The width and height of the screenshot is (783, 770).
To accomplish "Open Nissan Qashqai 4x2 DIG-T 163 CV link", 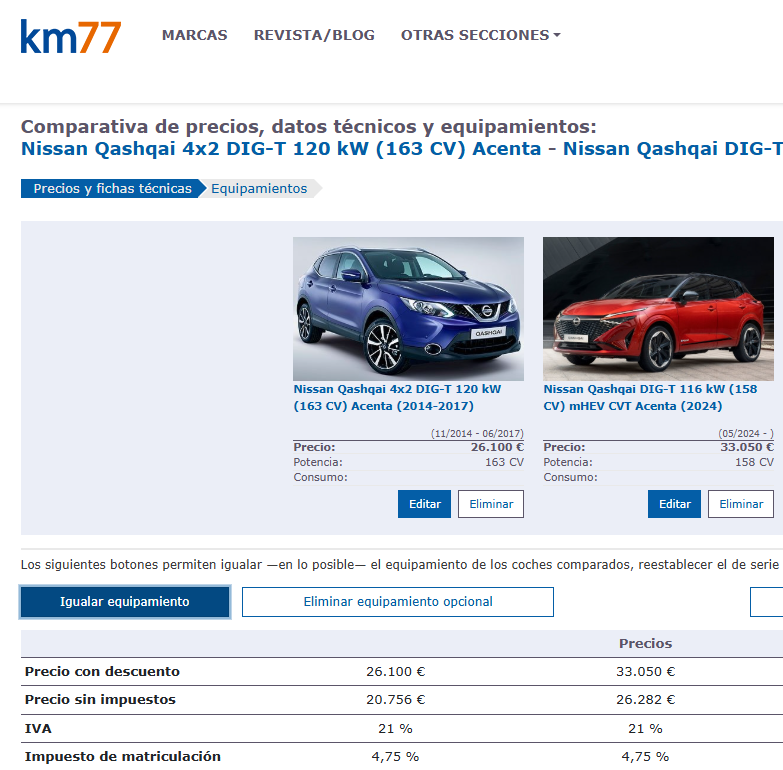I will (x=397, y=397).
